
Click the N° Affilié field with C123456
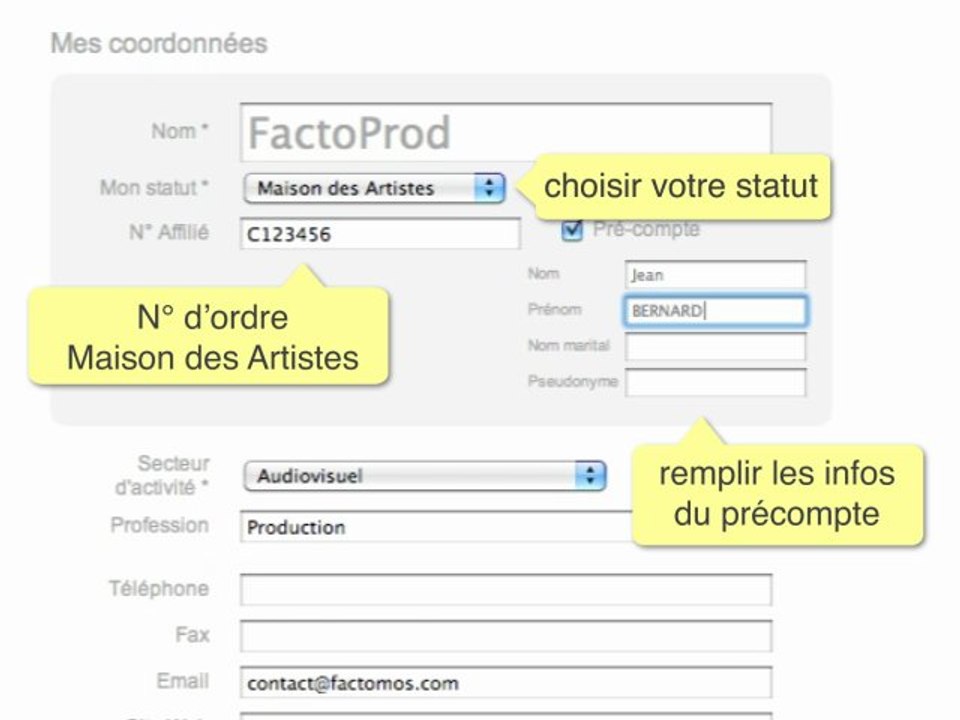click(380, 233)
